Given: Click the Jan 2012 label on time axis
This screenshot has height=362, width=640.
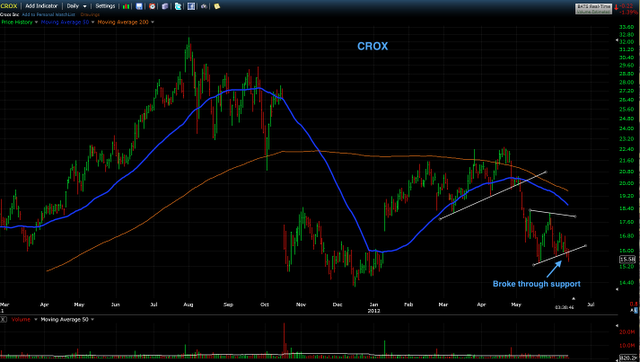Looking at the screenshot, I should point(373,308).
